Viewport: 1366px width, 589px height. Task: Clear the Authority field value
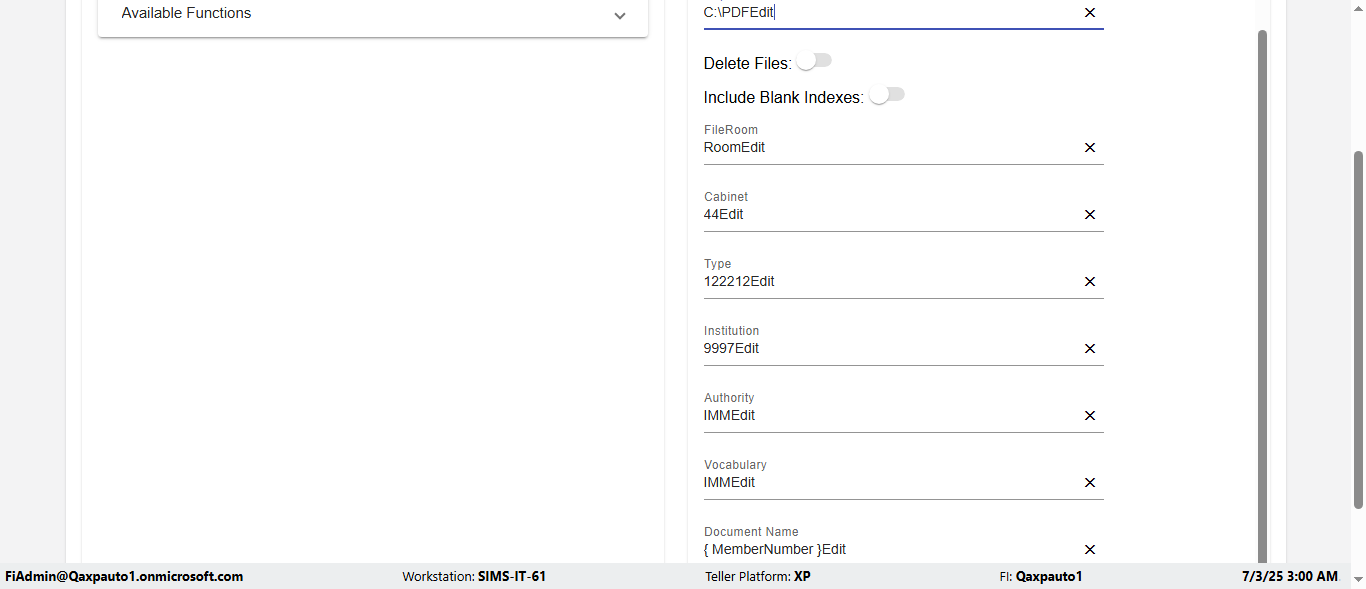click(x=1090, y=416)
